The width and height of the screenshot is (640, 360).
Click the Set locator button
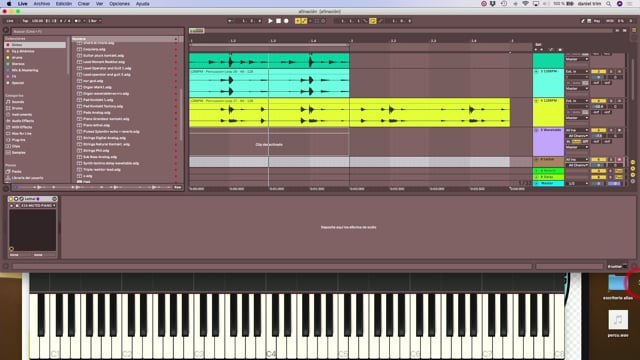click(x=538, y=44)
